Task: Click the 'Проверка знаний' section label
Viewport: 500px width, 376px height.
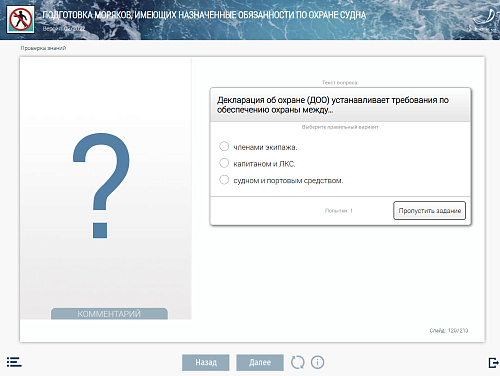Action: click(x=43, y=48)
